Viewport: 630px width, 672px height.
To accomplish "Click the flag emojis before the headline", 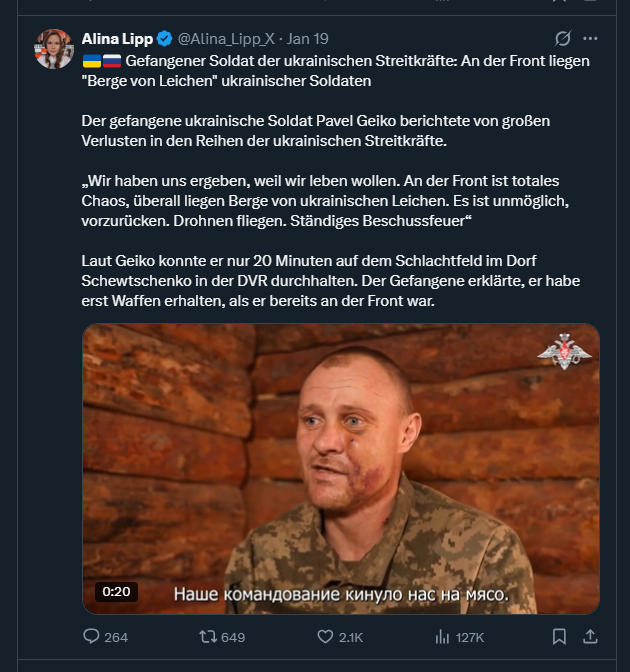I will click(101, 61).
